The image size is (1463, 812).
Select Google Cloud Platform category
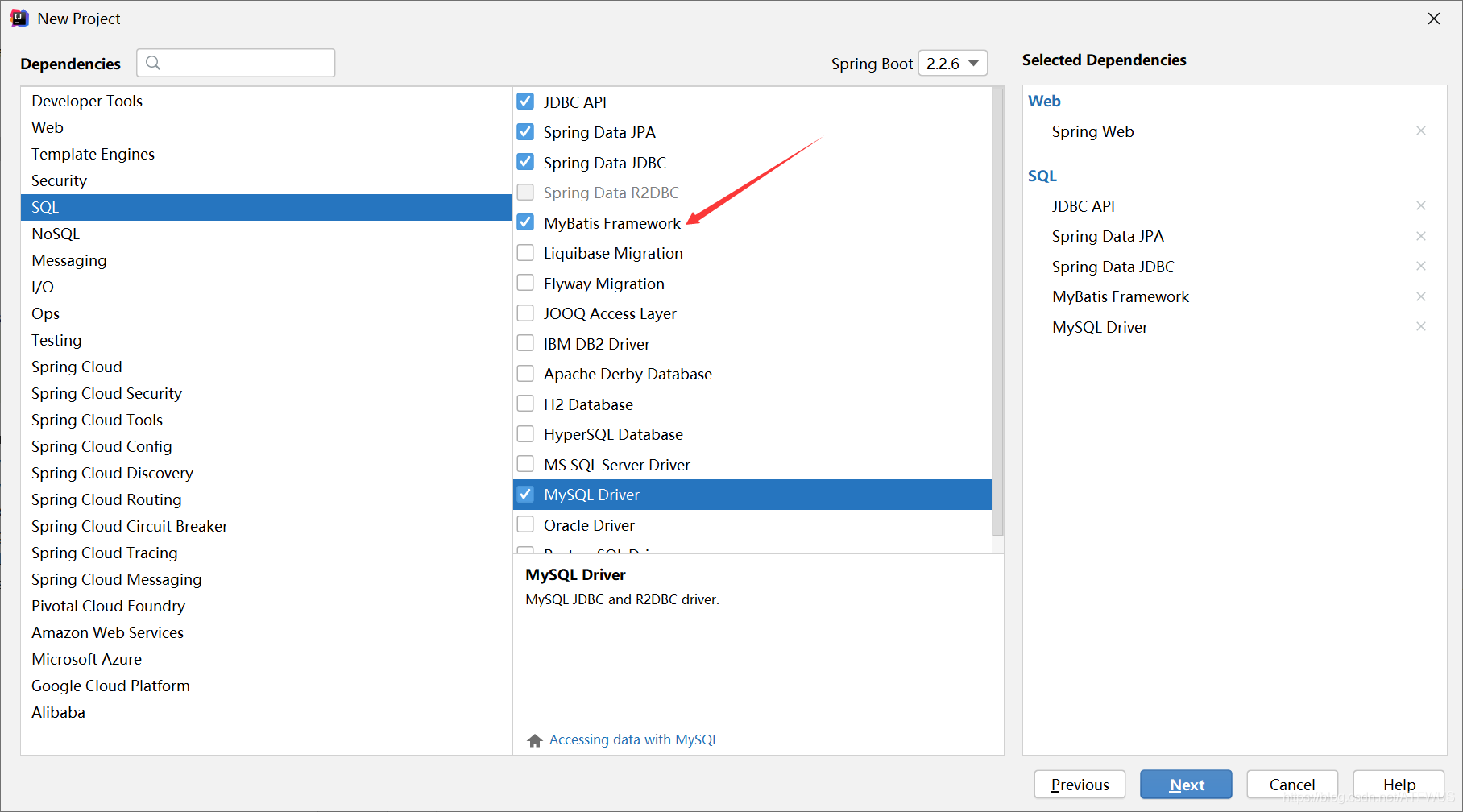[x=266, y=686]
